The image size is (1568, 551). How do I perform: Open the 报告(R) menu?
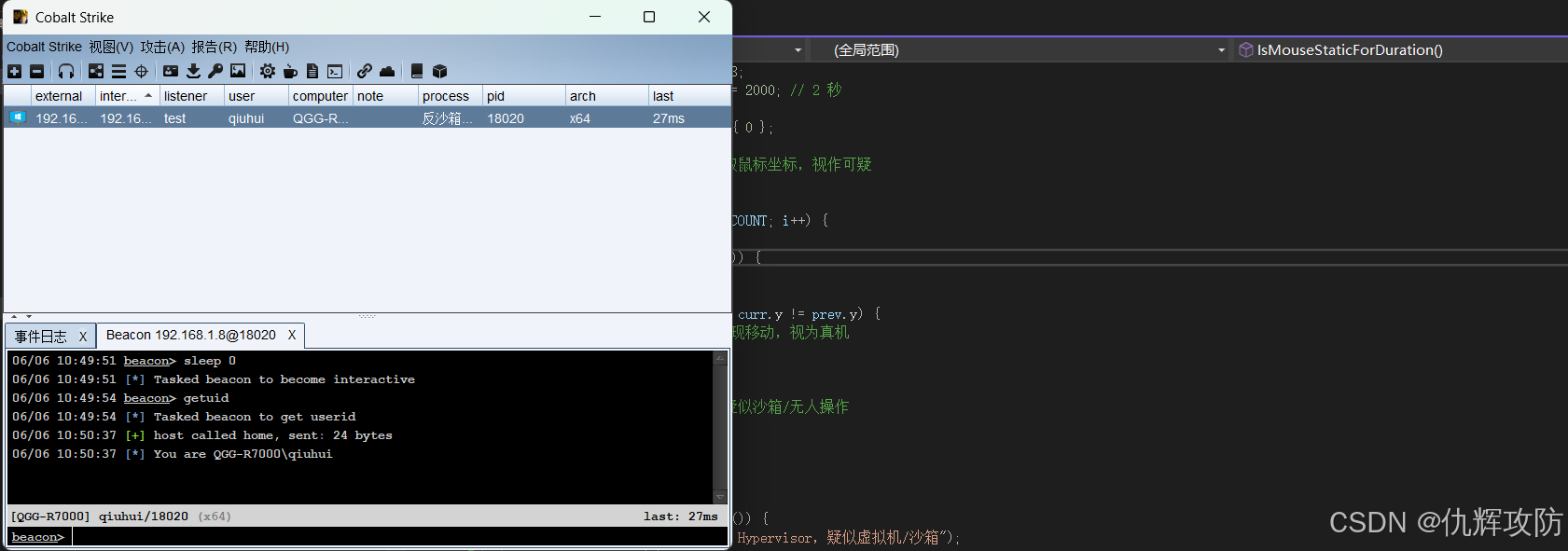click(214, 47)
